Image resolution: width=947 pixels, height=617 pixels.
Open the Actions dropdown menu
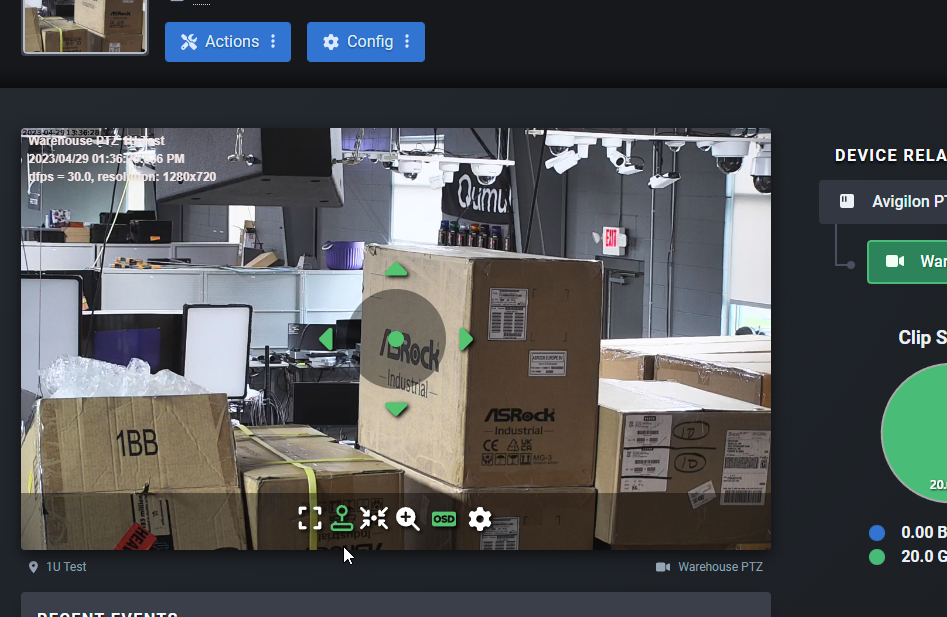(228, 42)
